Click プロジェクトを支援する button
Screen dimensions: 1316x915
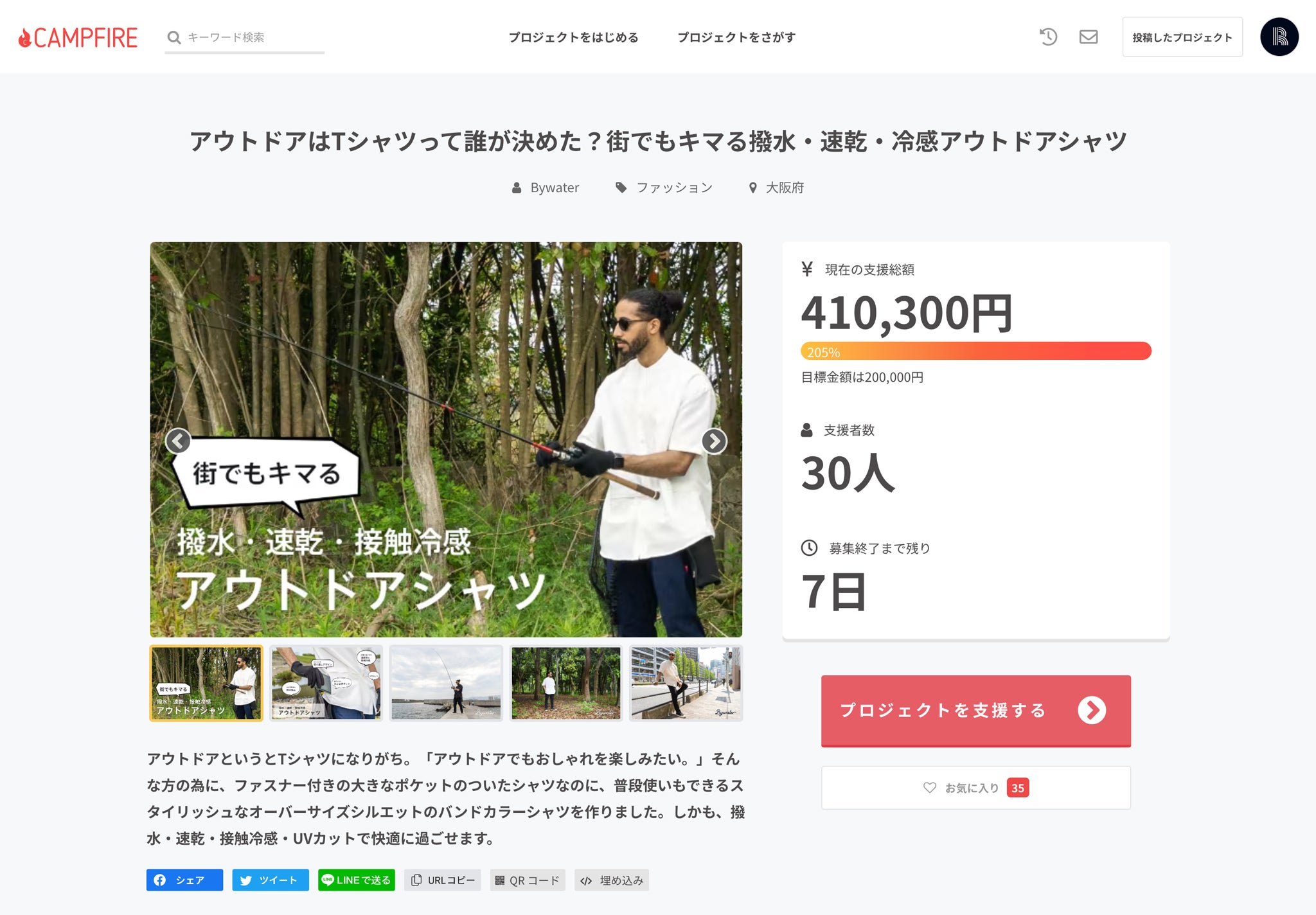pos(975,711)
